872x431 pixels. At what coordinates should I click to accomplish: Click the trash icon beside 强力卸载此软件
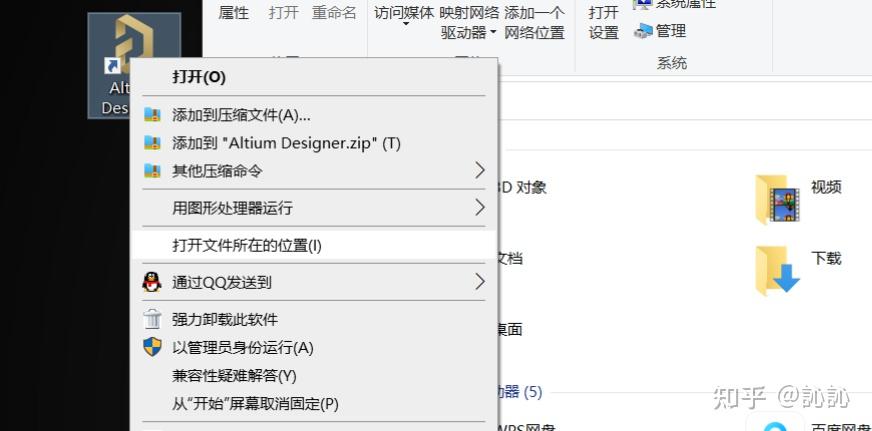point(152,319)
